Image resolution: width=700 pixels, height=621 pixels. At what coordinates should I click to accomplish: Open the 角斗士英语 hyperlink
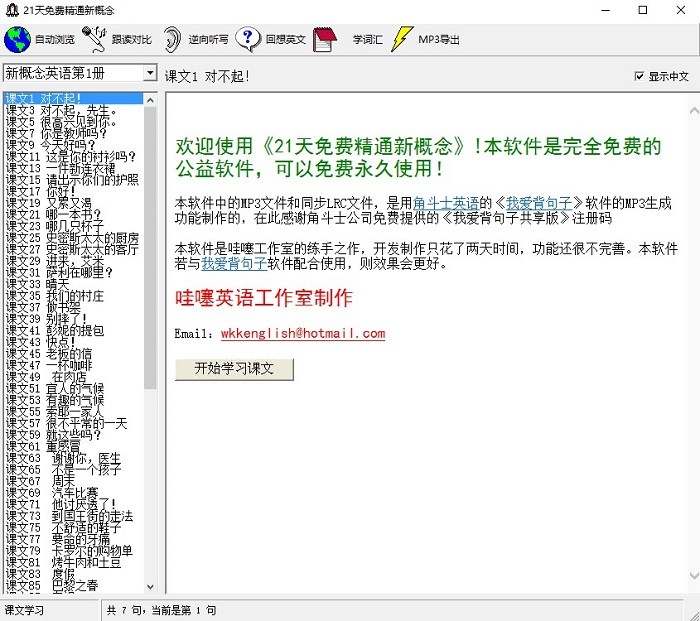click(x=448, y=203)
